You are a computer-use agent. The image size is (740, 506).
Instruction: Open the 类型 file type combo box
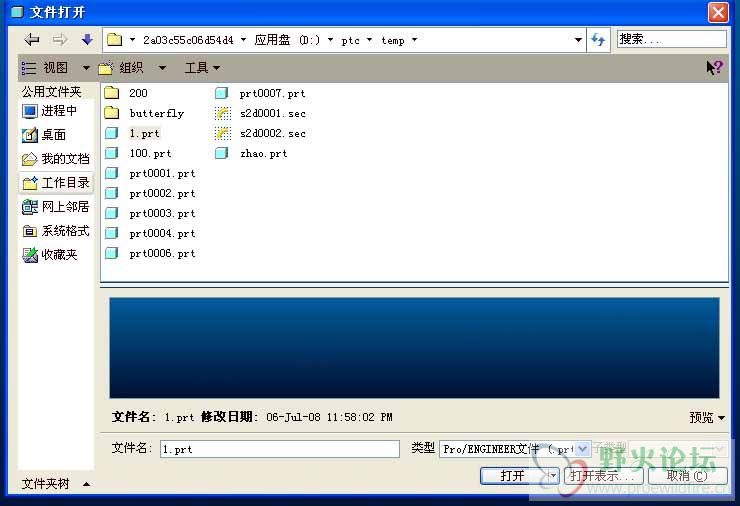pyautogui.click(x=514, y=449)
